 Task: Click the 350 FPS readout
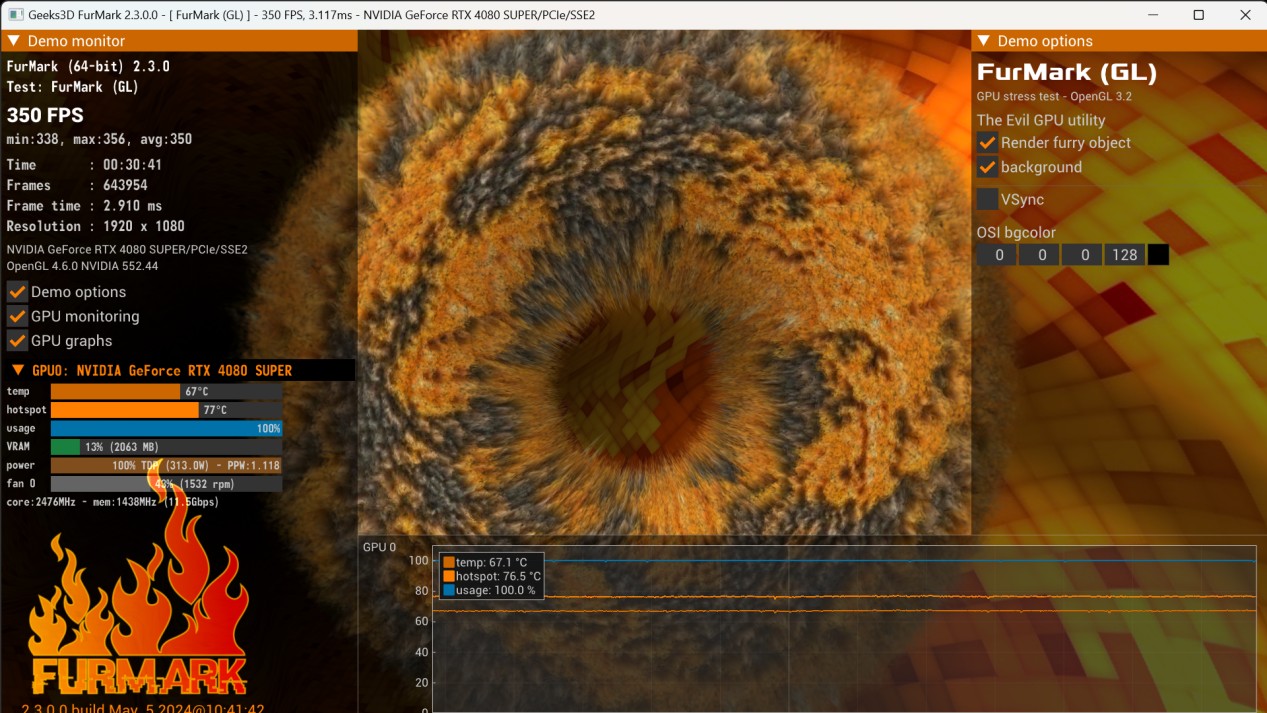(45, 115)
